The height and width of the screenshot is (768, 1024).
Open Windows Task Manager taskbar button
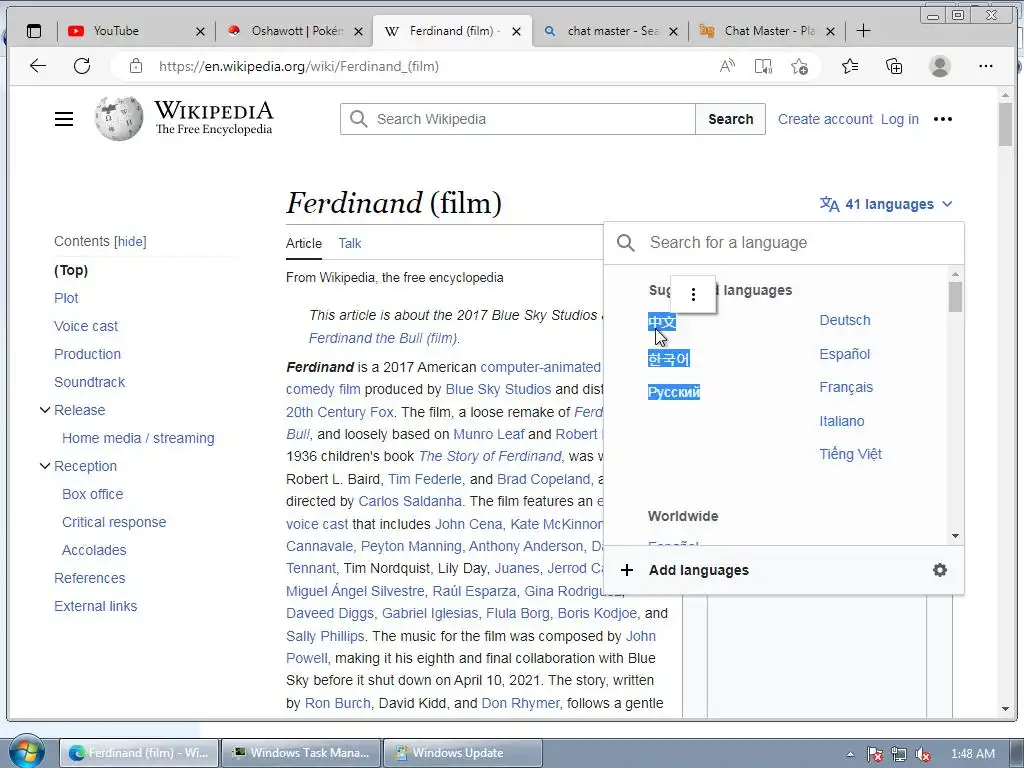pyautogui.click(x=300, y=753)
